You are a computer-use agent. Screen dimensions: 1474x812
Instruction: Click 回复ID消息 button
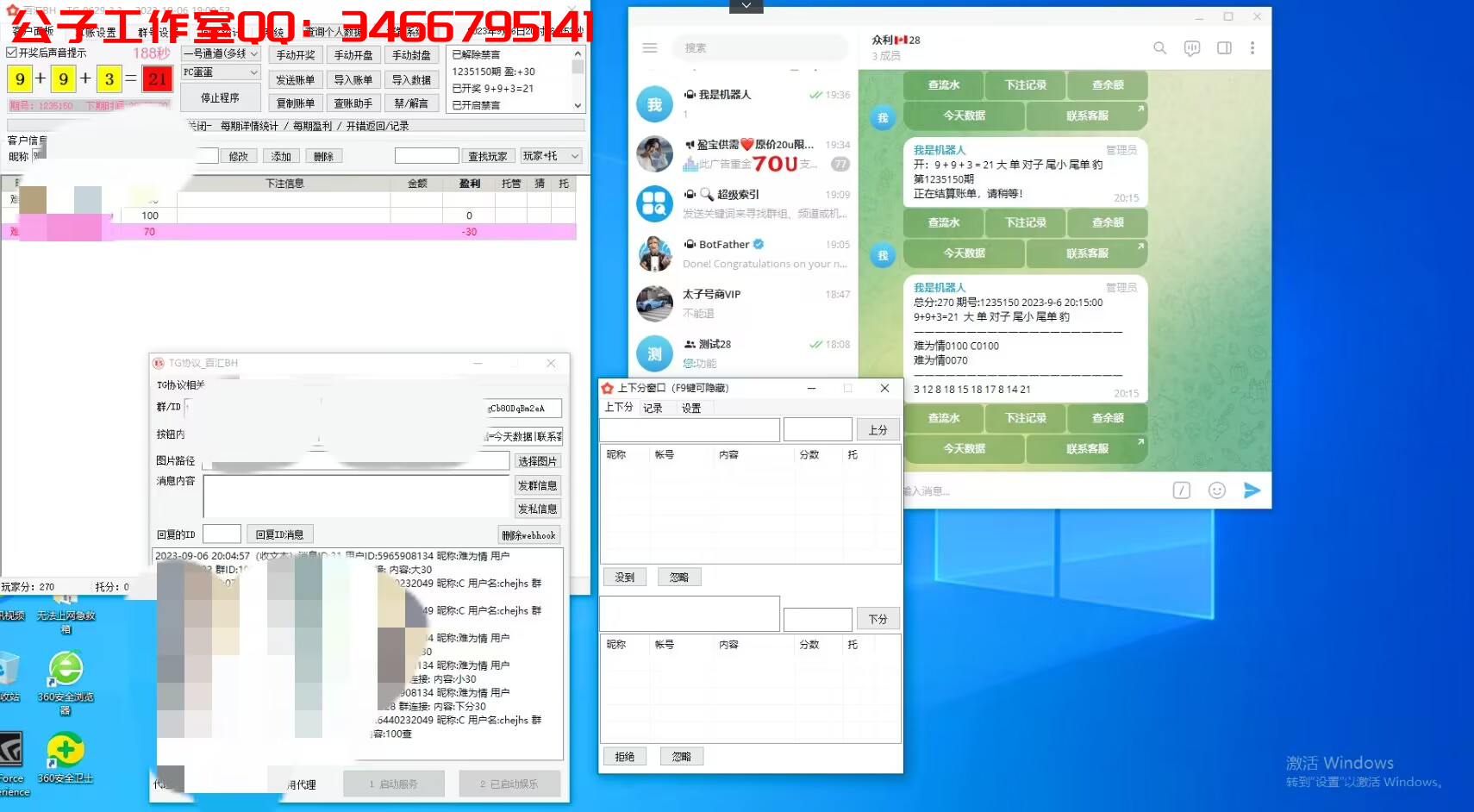[279, 534]
